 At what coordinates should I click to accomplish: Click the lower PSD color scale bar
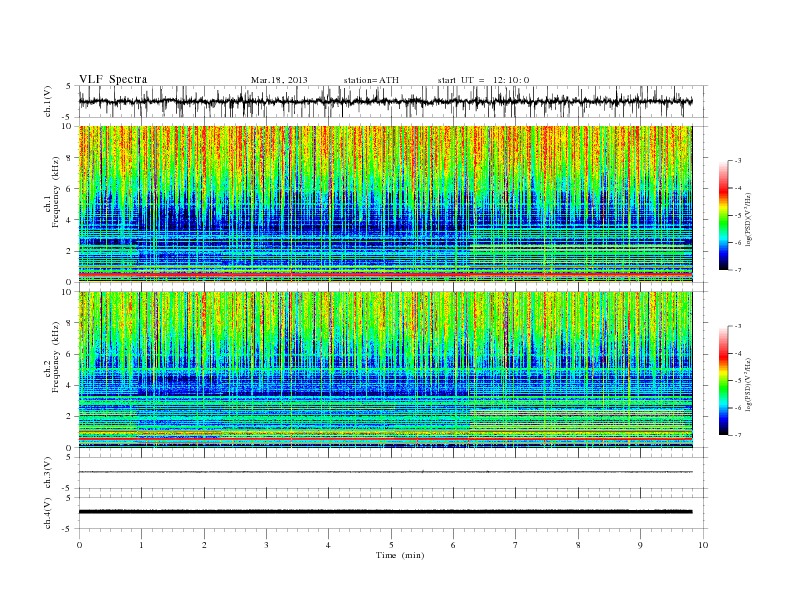tap(723, 380)
